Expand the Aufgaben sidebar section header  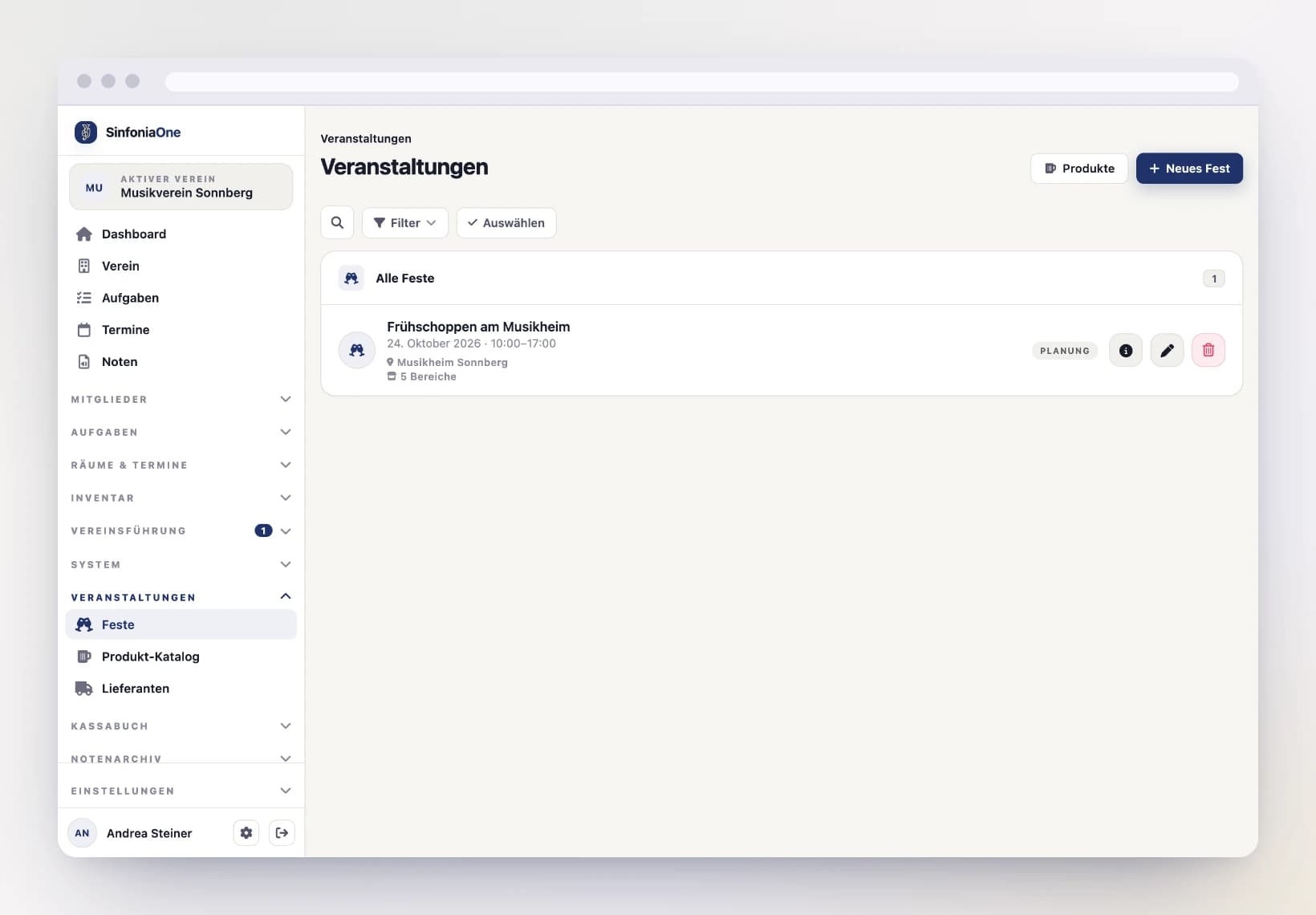tap(181, 433)
